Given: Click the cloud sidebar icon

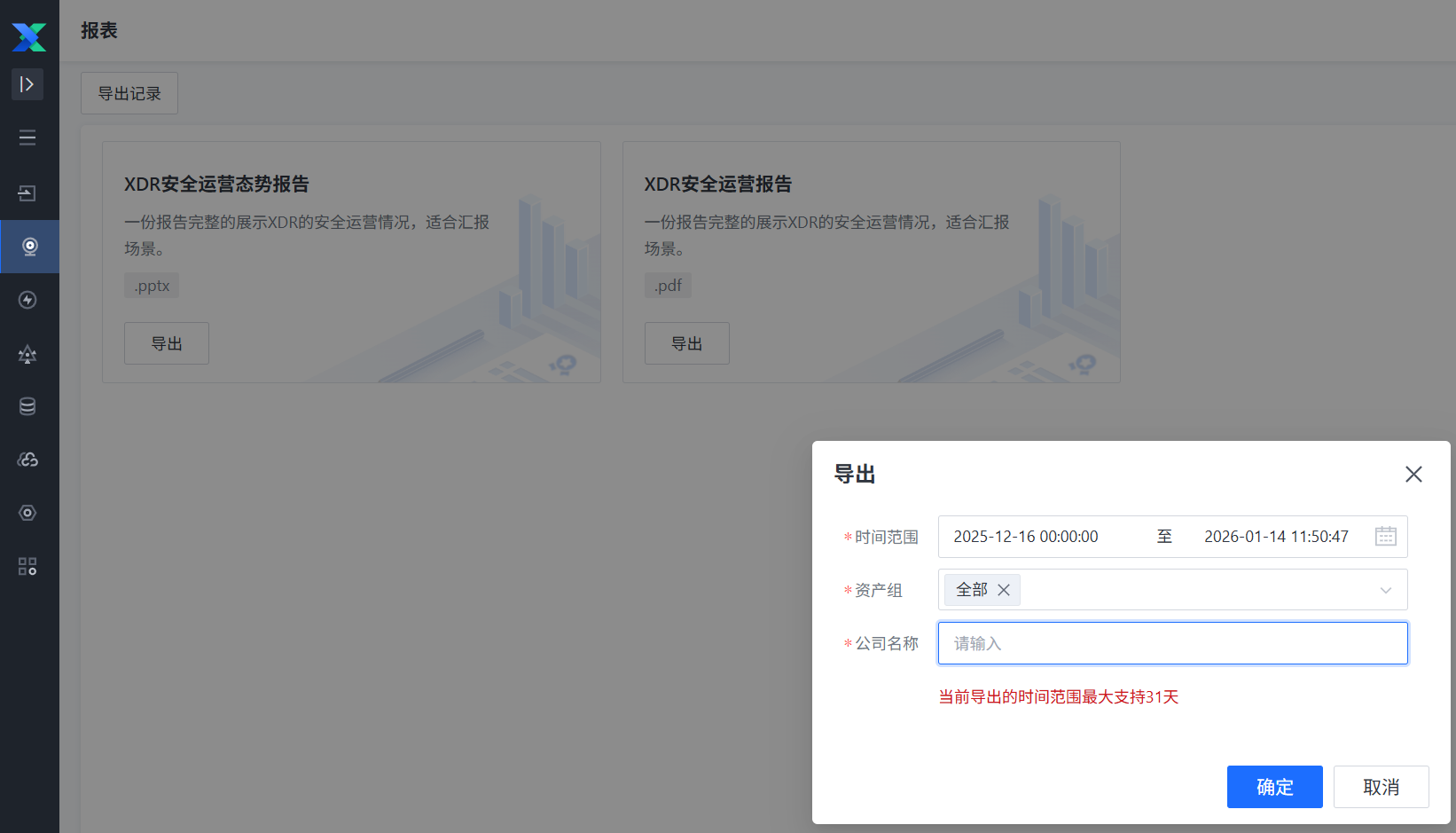Looking at the screenshot, I should [x=27, y=460].
